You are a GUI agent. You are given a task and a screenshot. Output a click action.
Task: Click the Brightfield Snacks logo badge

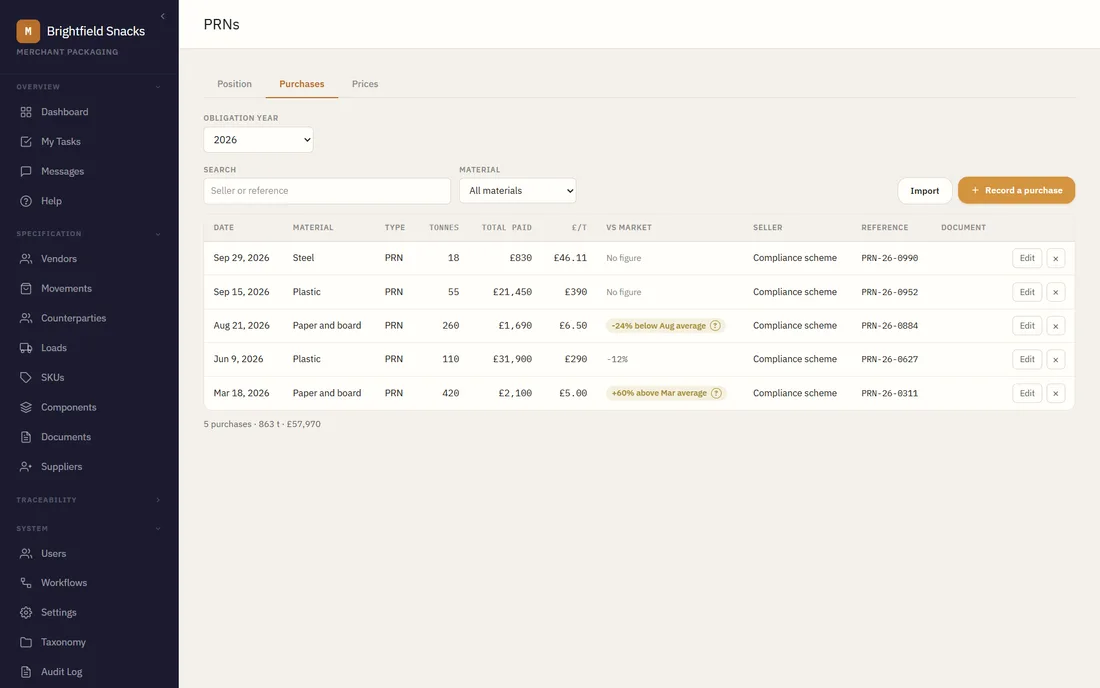coord(28,31)
